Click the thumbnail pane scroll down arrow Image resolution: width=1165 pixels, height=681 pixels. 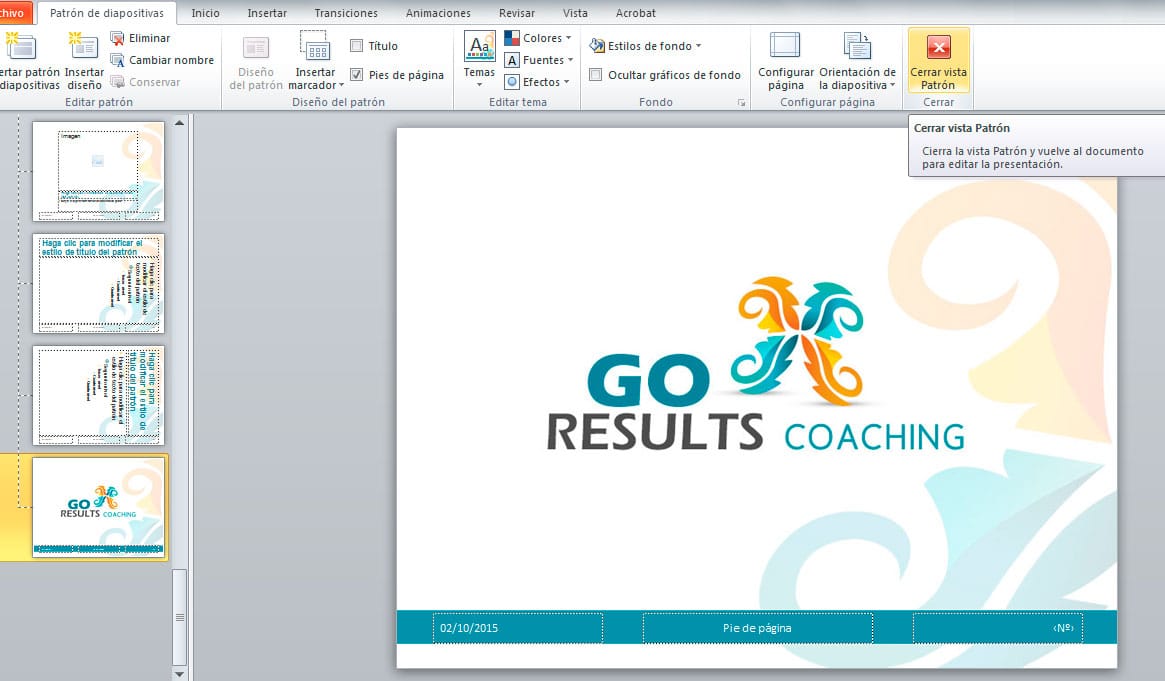(179, 674)
